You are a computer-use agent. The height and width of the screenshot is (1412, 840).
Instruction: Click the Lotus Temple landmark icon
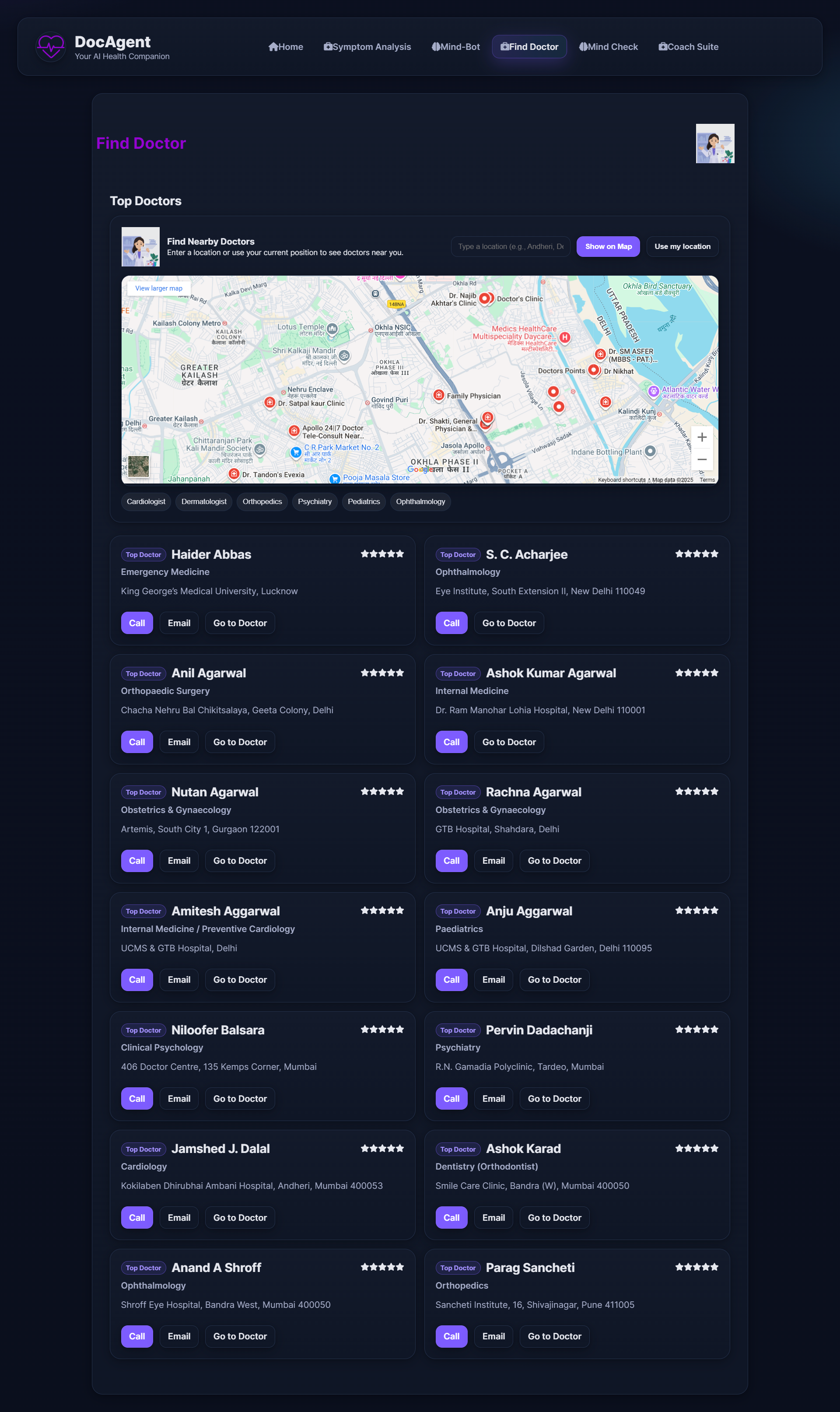pyautogui.click(x=332, y=328)
